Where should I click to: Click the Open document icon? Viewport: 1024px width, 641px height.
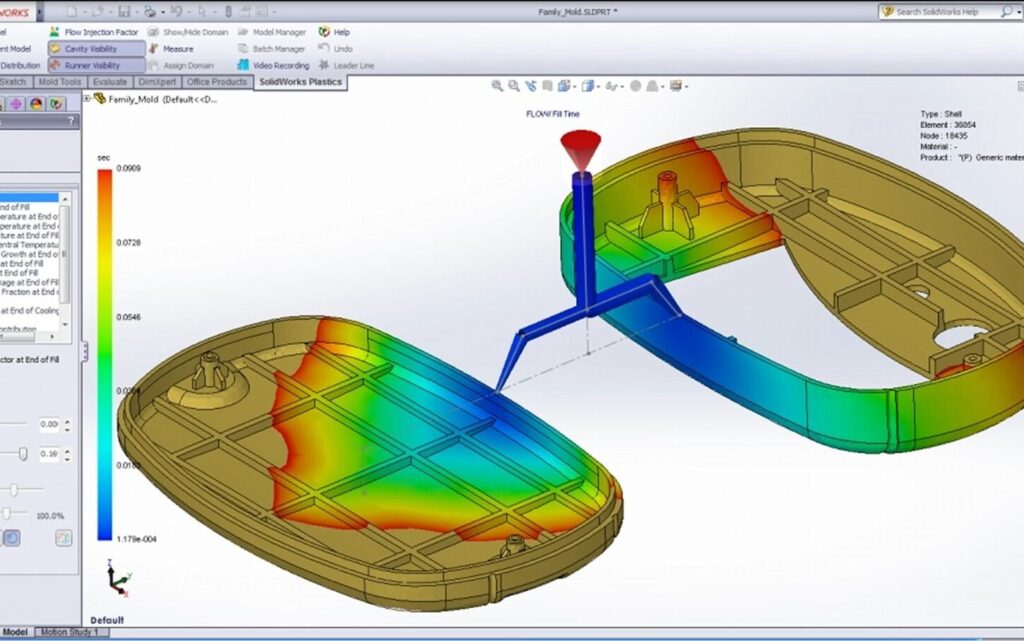tap(98, 11)
